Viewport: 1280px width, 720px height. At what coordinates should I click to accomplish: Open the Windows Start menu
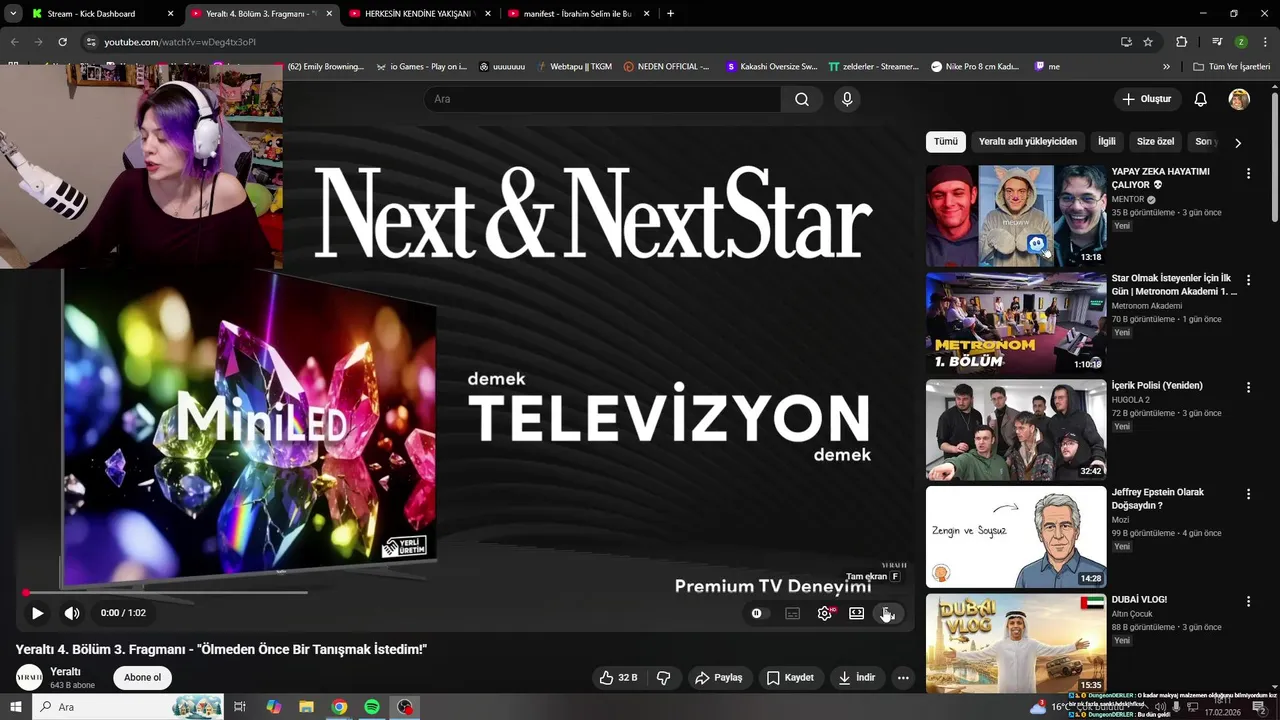point(16,707)
